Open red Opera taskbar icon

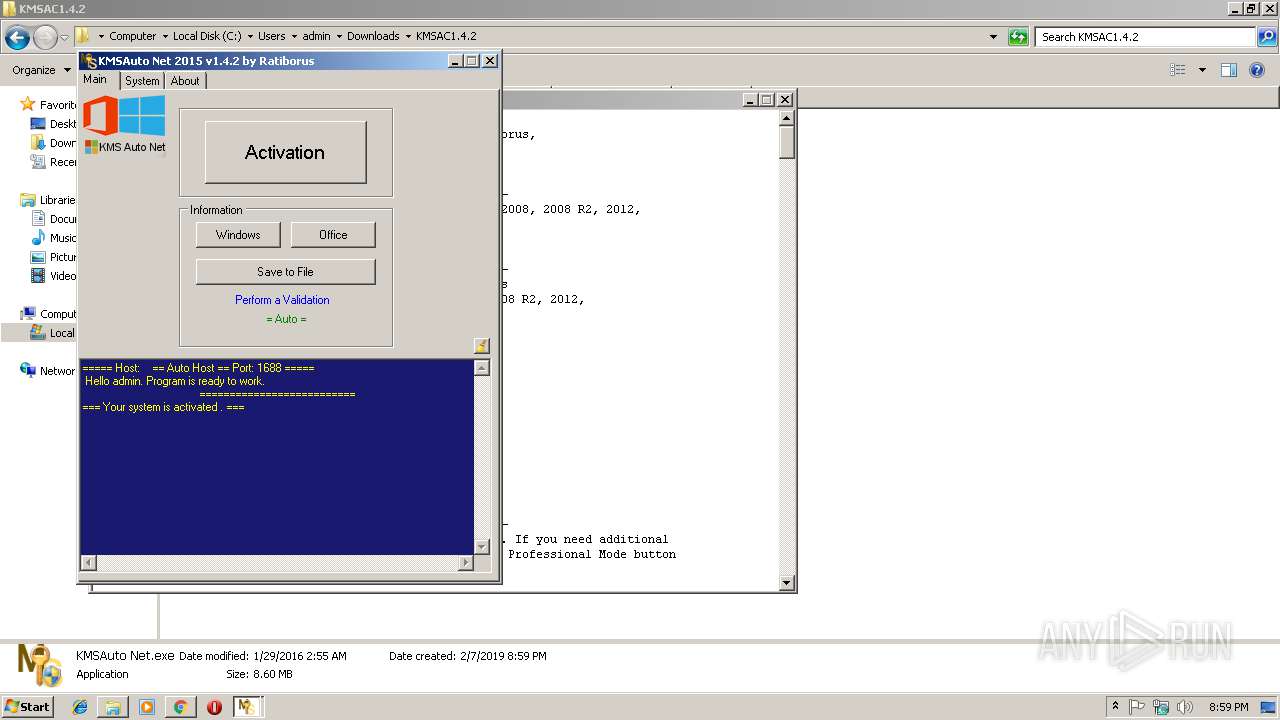pyautogui.click(x=214, y=707)
